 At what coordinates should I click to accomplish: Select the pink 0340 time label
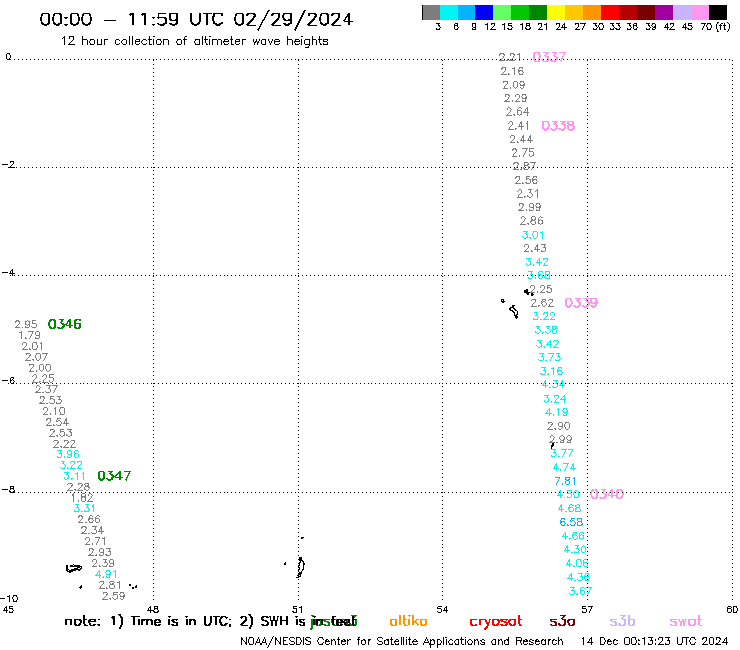[x=606, y=494]
